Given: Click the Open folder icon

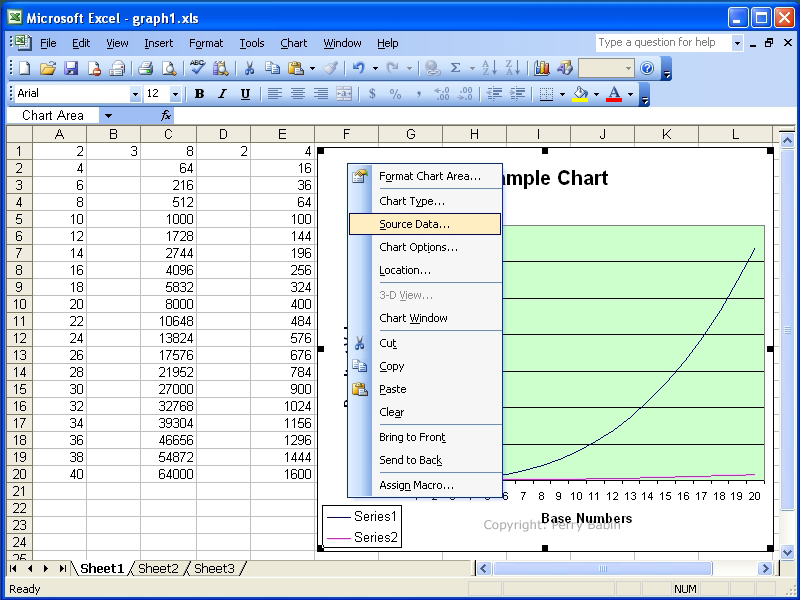Looking at the screenshot, I should tap(47, 68).
